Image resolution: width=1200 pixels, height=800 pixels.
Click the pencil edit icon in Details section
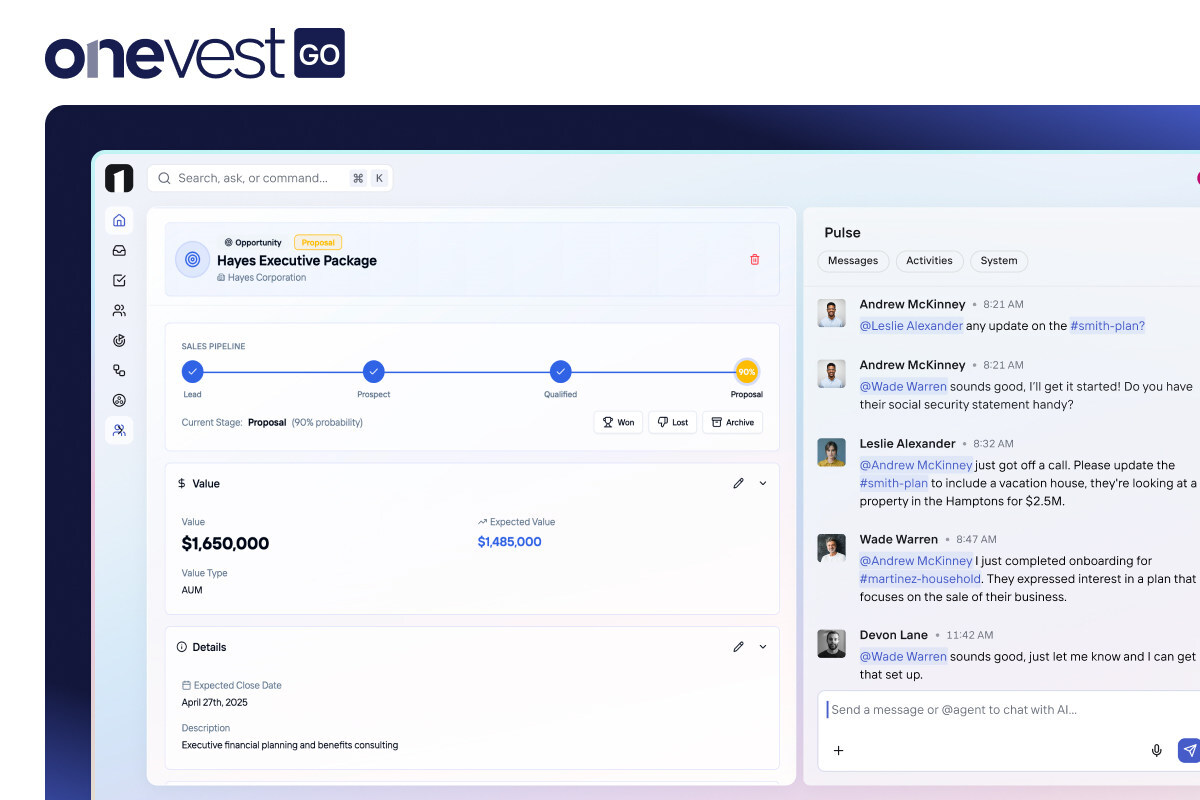coord(738,647)
